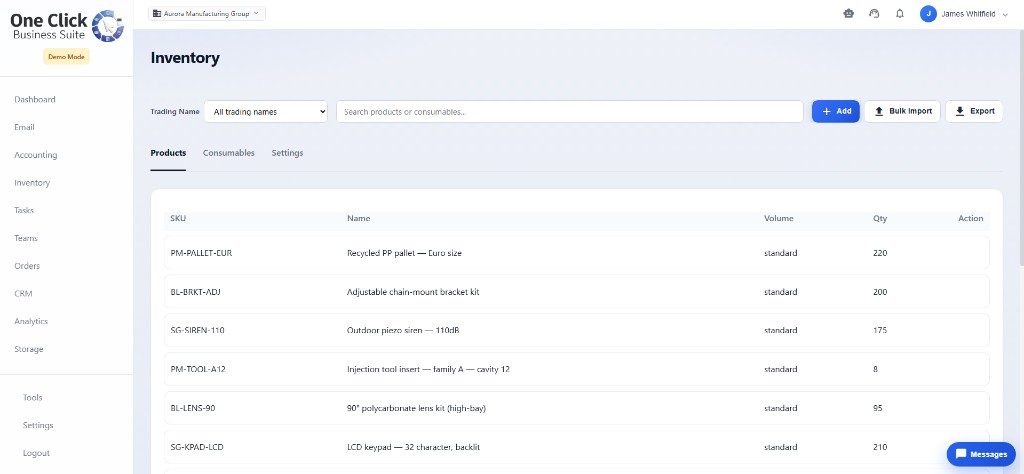Open Tools in the sidebar
This screenshot has height=474, width=1024.
pos(32,398)
